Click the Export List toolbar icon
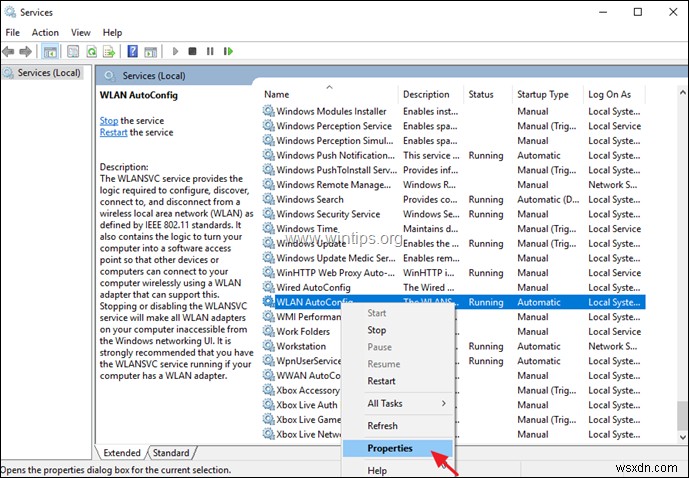This screenshot has width=689, height=478. point(109,51)
